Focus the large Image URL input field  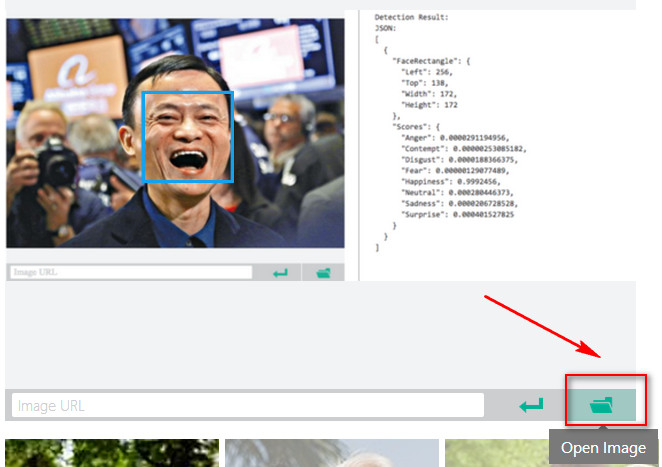click(x=248, y=405)
